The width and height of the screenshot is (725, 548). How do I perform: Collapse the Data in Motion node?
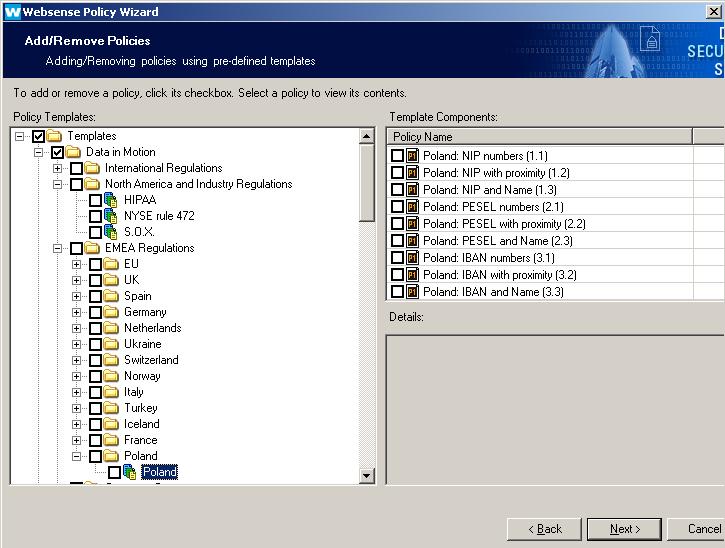(x=38, y=152)
